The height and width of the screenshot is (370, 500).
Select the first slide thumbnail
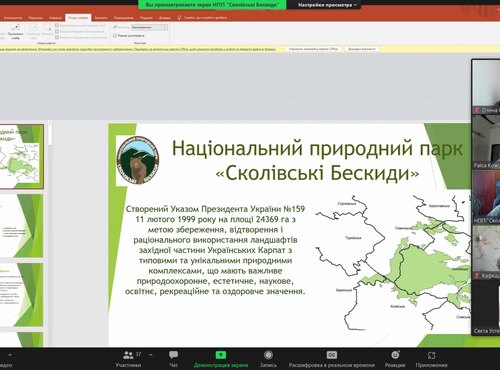pos(21,157)
